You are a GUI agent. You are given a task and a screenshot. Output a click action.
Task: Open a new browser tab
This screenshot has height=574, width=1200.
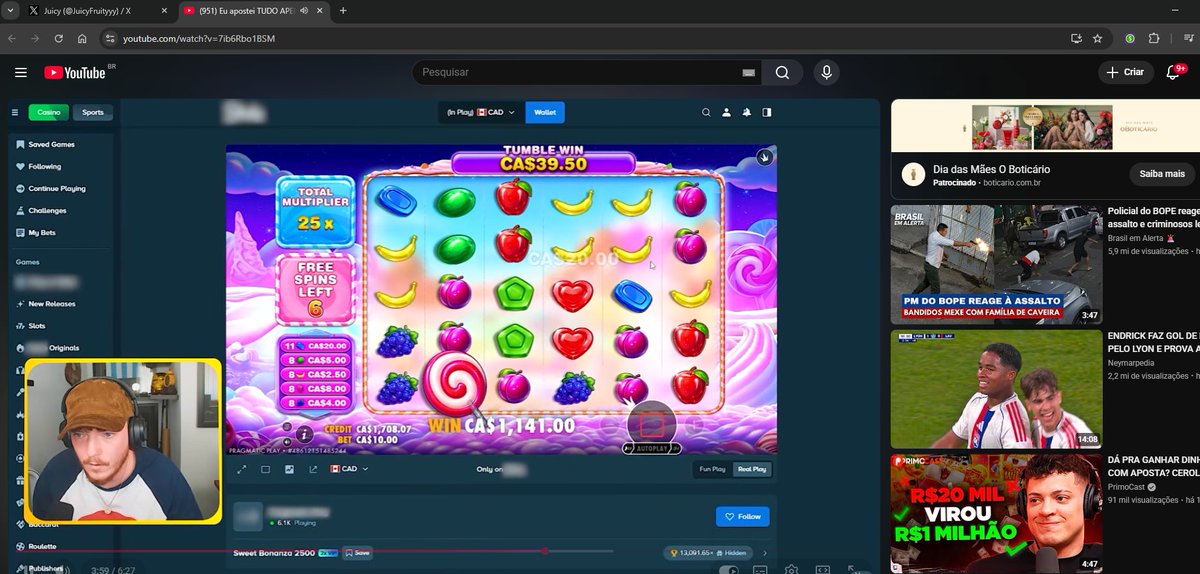pos(343,10)
